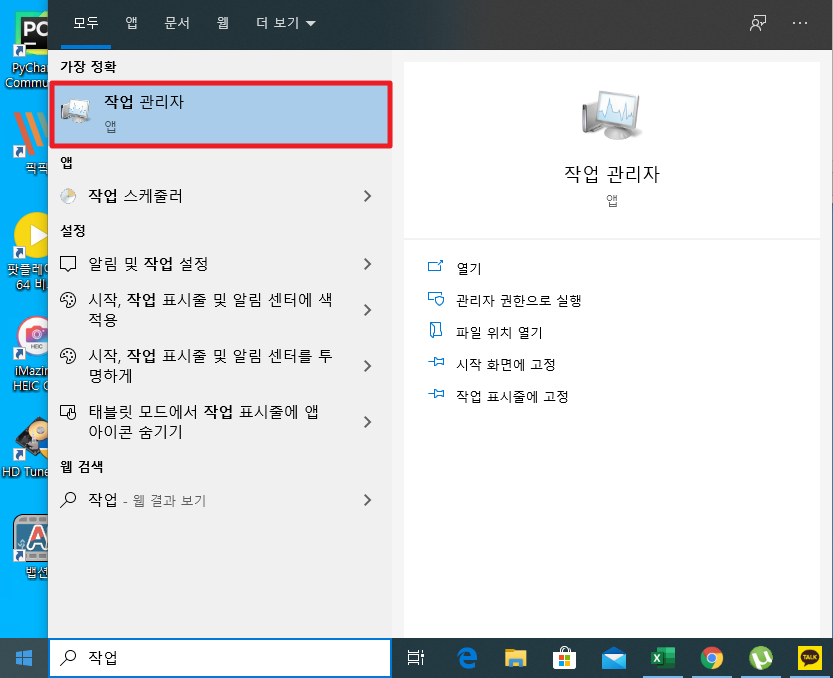Click the large 작업 관리자 preview icon
This screenshot has width=833, height=678.
click(611, 115)
